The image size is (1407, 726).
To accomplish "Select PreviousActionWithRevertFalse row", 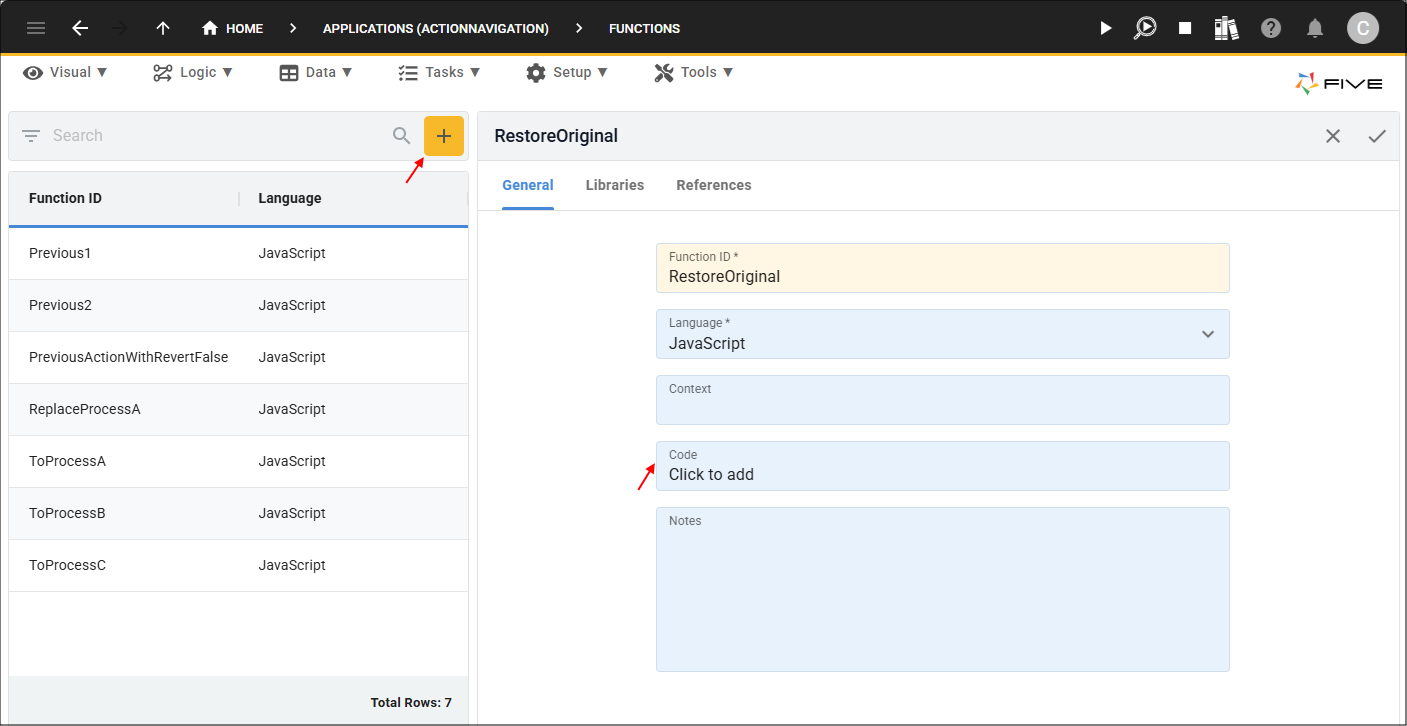I will (238, 358).
